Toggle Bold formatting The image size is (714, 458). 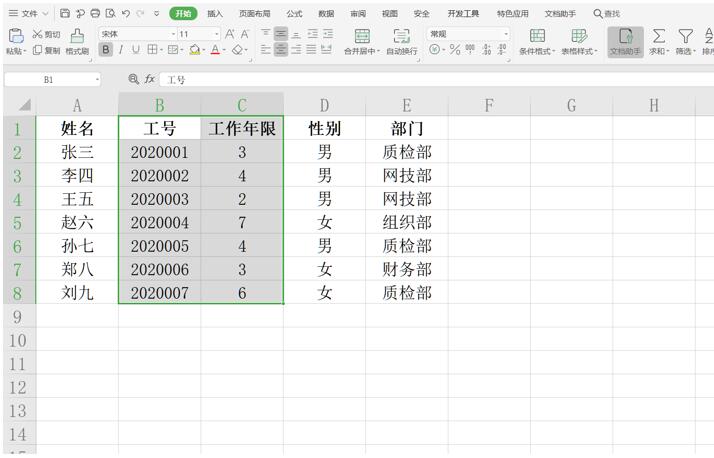pos(106,49)
